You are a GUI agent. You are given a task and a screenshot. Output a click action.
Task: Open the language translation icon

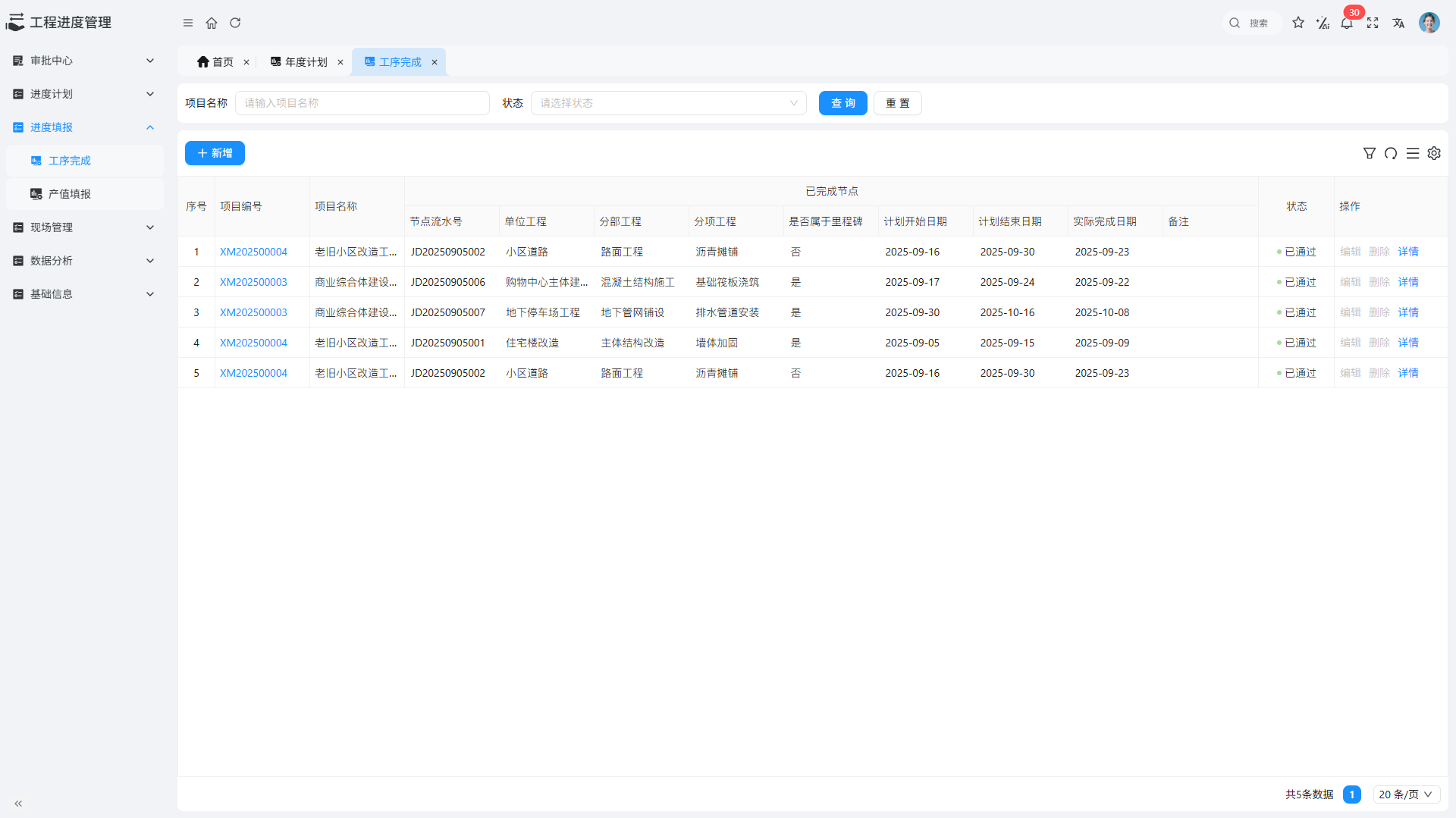click(1398, 23)
